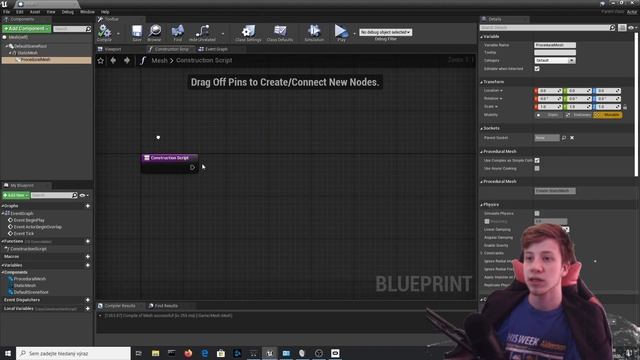Click the Variable Name input field

[555, 45]
